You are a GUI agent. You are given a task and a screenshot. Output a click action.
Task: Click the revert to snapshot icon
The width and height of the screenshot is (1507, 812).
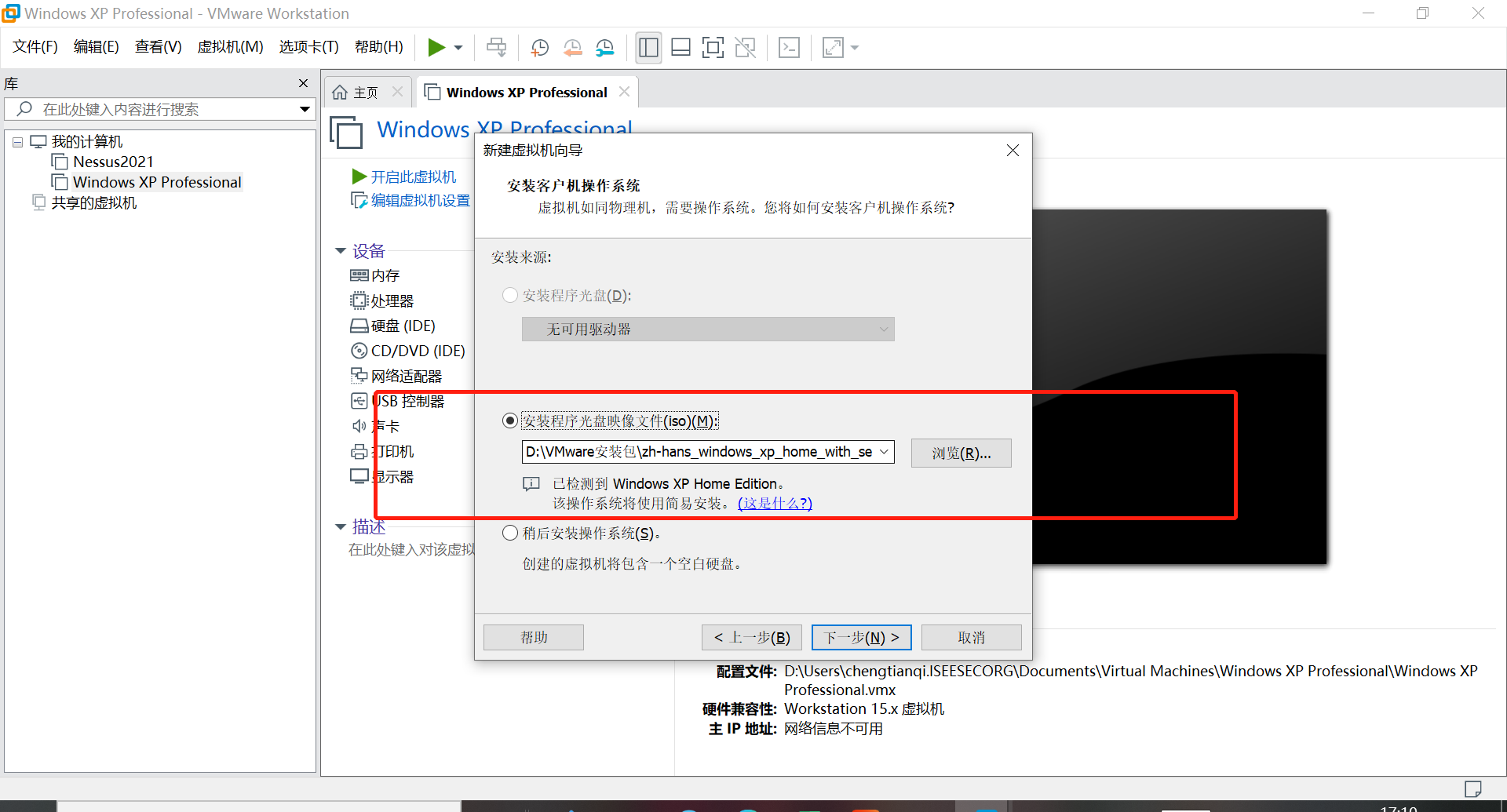click(x=572, y=48)
